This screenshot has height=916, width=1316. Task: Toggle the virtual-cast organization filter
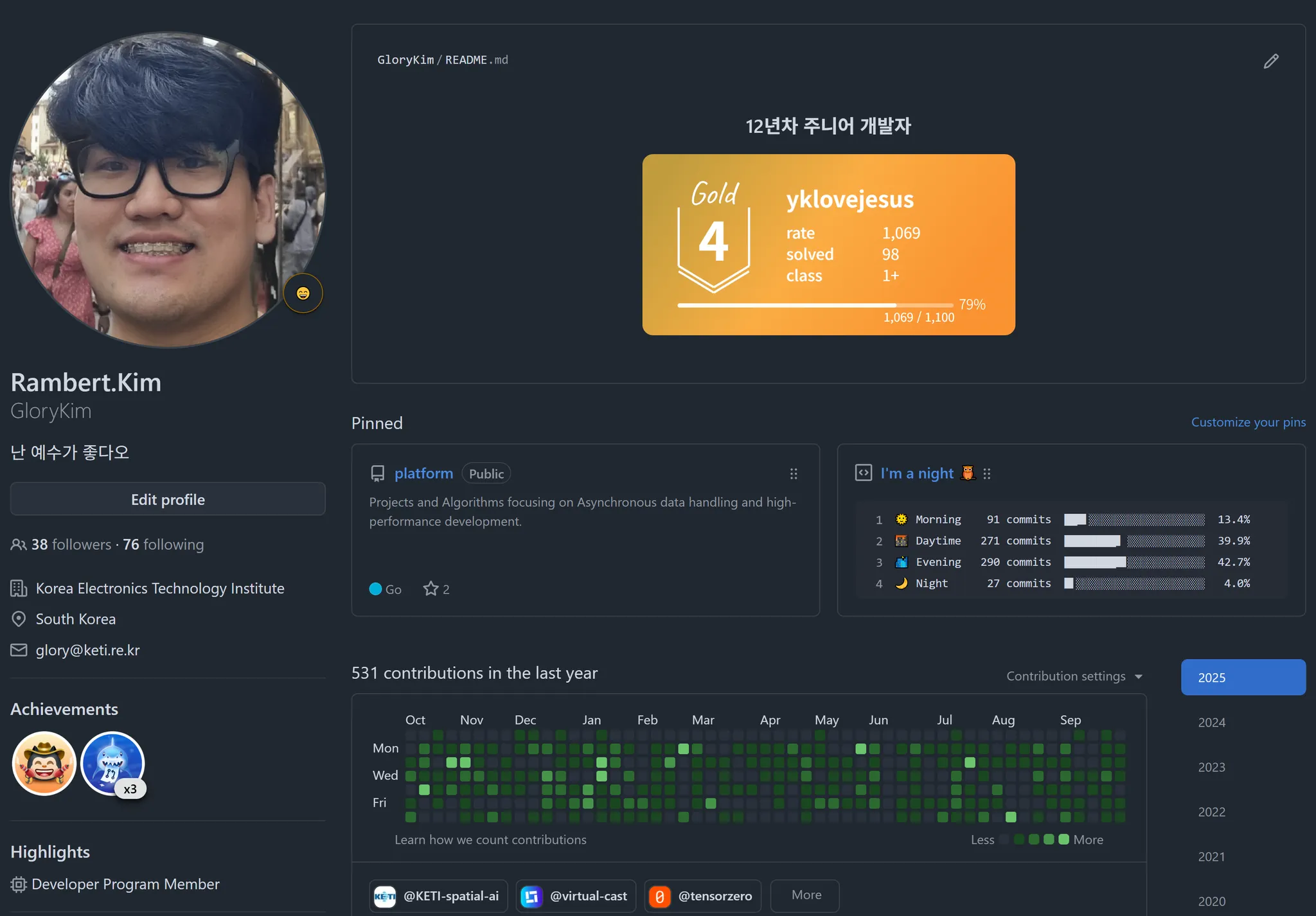click(576, 895)
